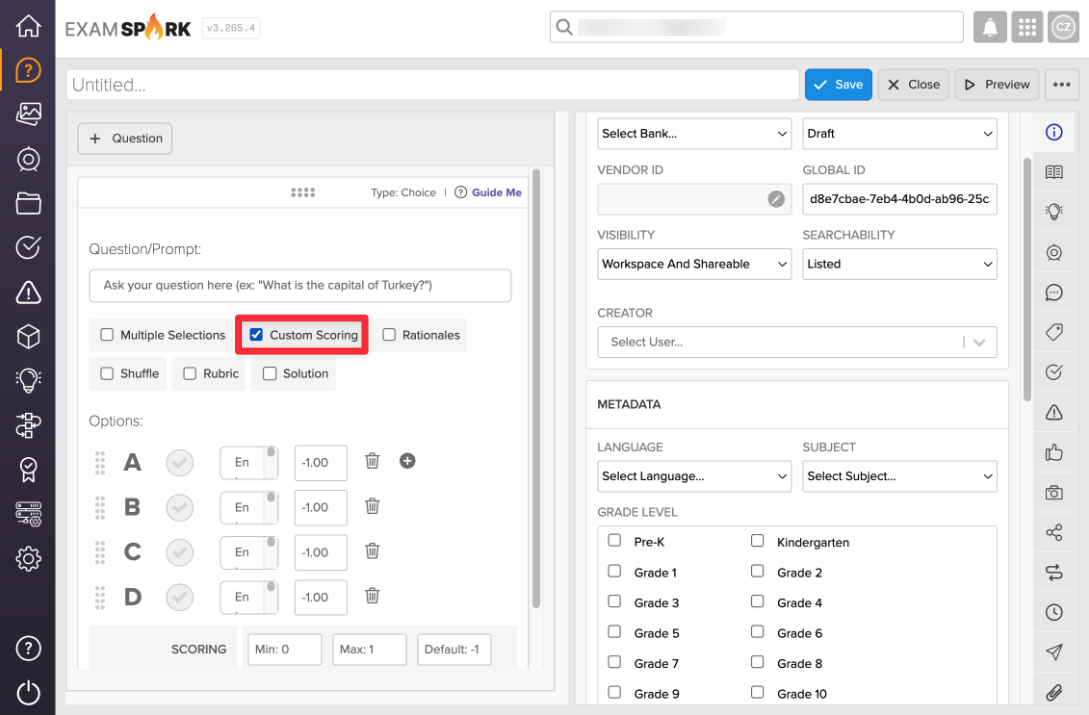Open the info panel icon in right rail
Screen dimensions: 1089x715
1054,132
